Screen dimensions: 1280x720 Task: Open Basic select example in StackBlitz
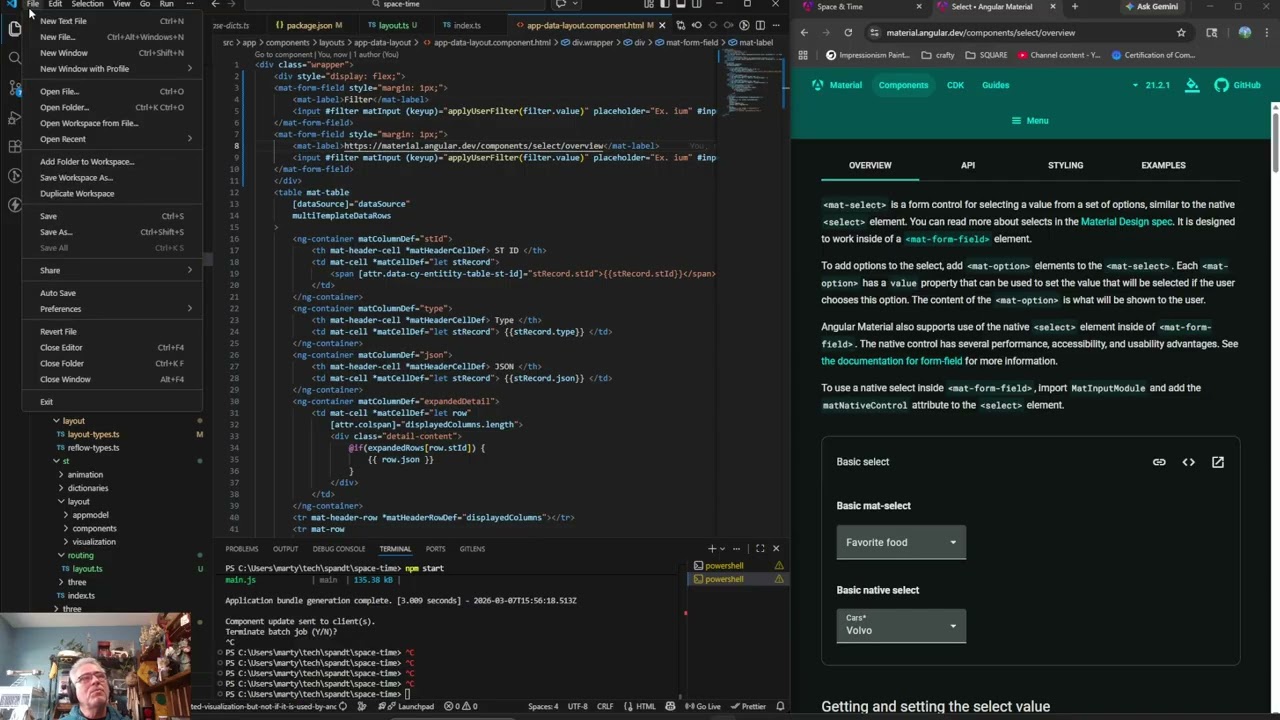tap(1217, 462)
